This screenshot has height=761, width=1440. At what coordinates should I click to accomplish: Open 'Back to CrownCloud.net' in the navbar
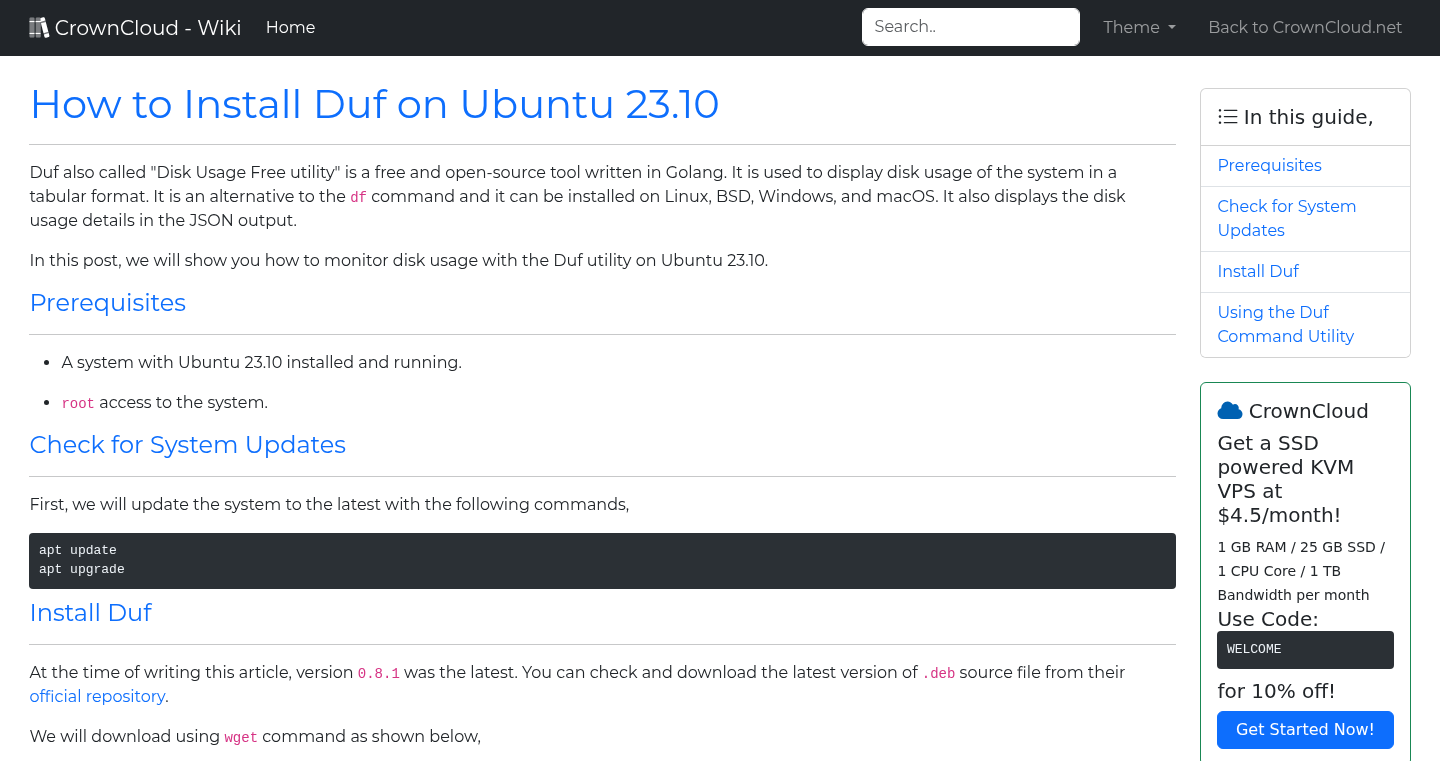coord(1305,27)
